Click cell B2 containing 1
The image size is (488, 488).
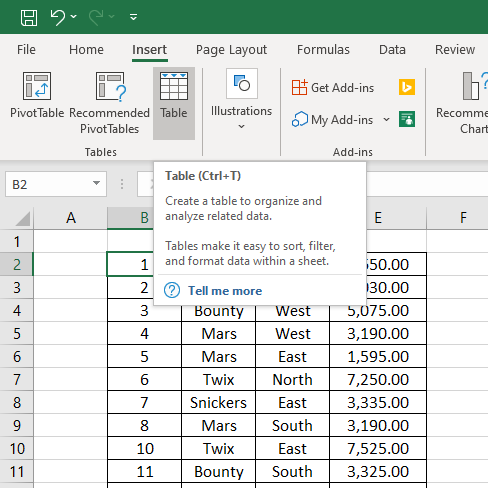(130, 264)
